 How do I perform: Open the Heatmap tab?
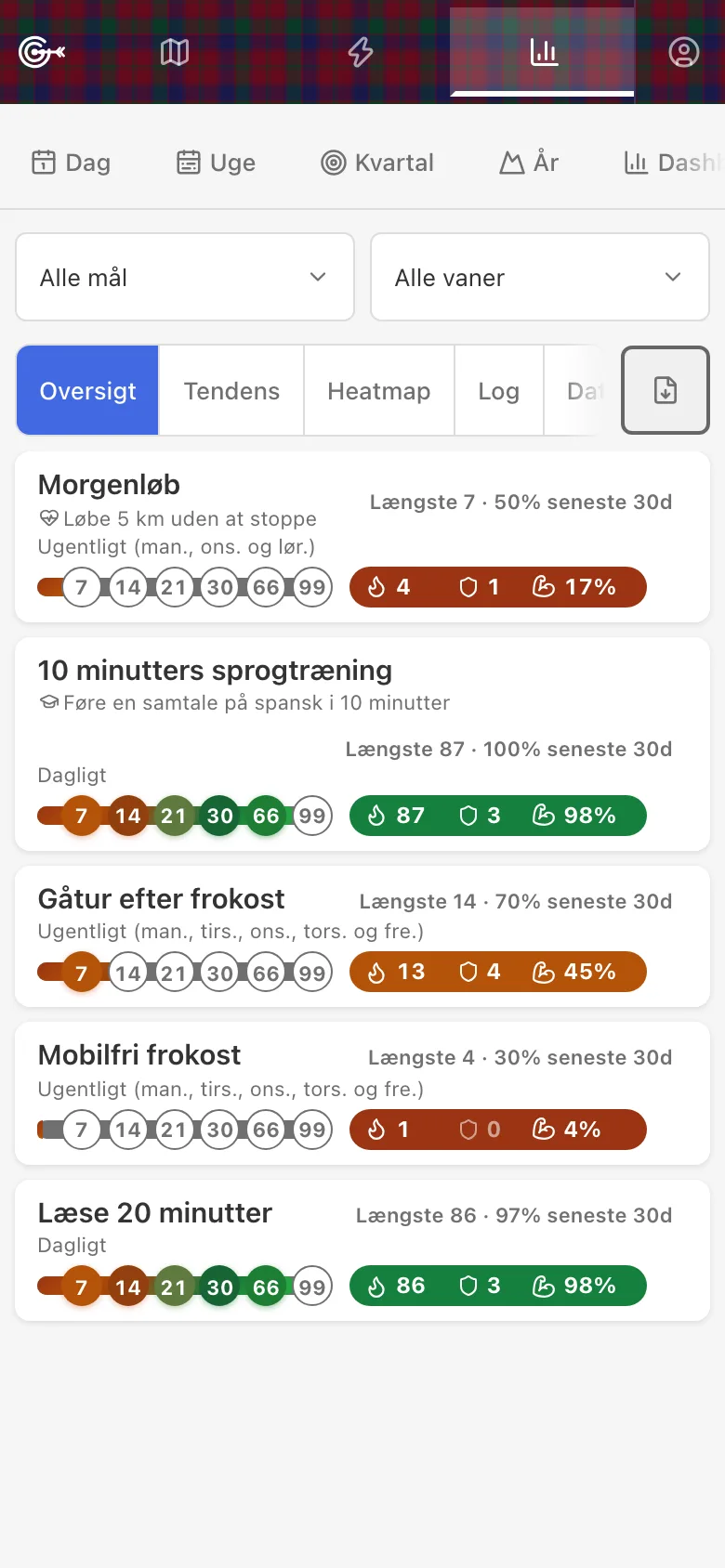(379, 391)
